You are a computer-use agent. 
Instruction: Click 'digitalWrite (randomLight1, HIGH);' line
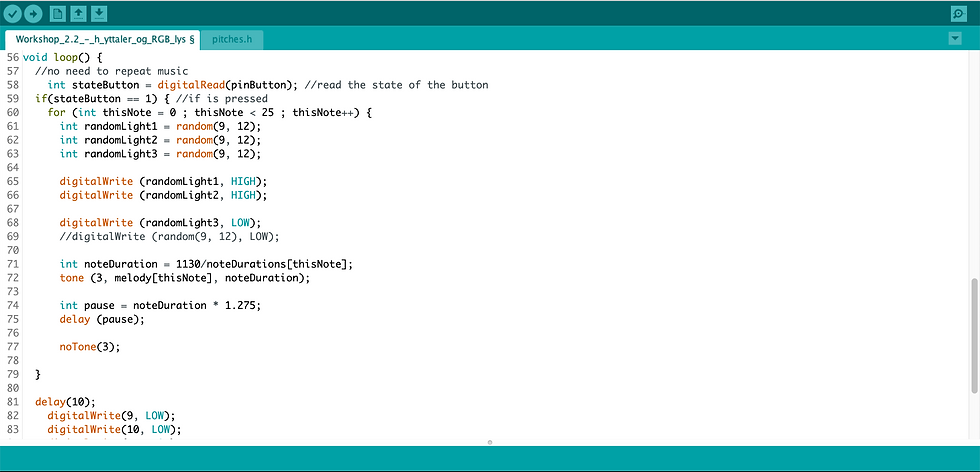coord(163,181)
